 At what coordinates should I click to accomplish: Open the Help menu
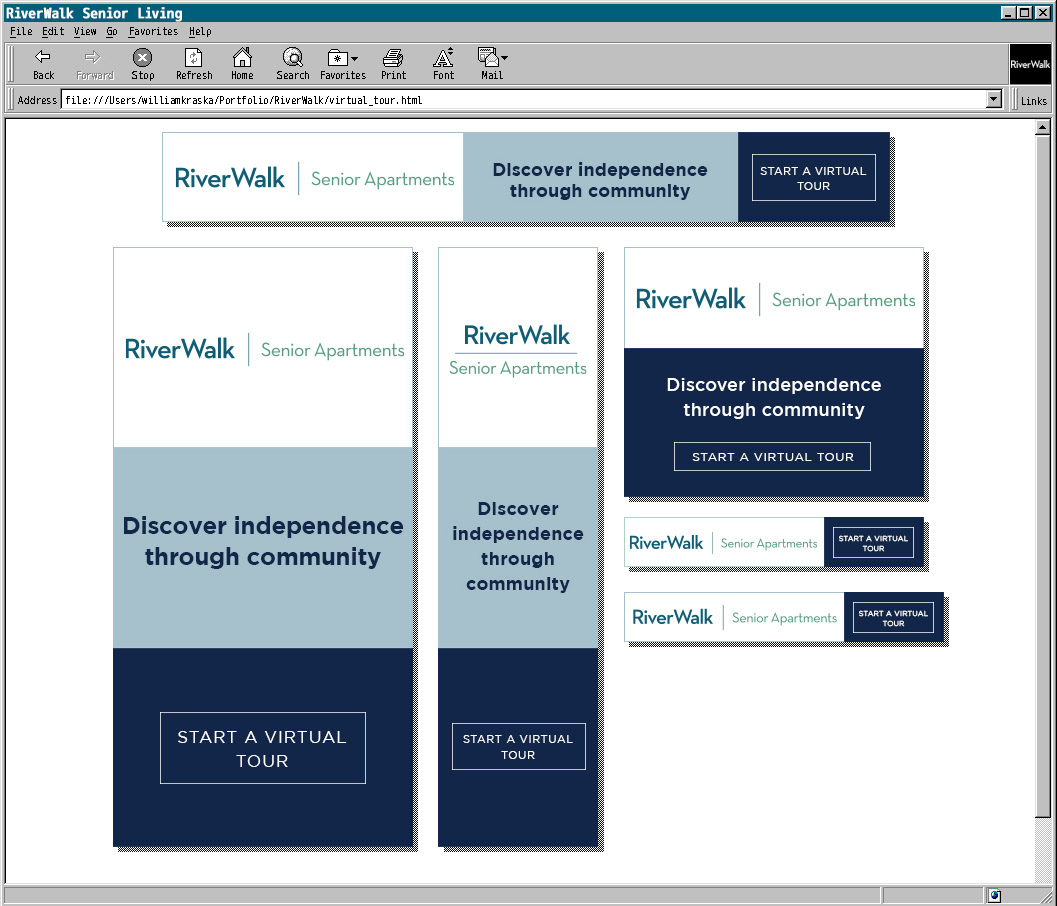tap(200, 31)
